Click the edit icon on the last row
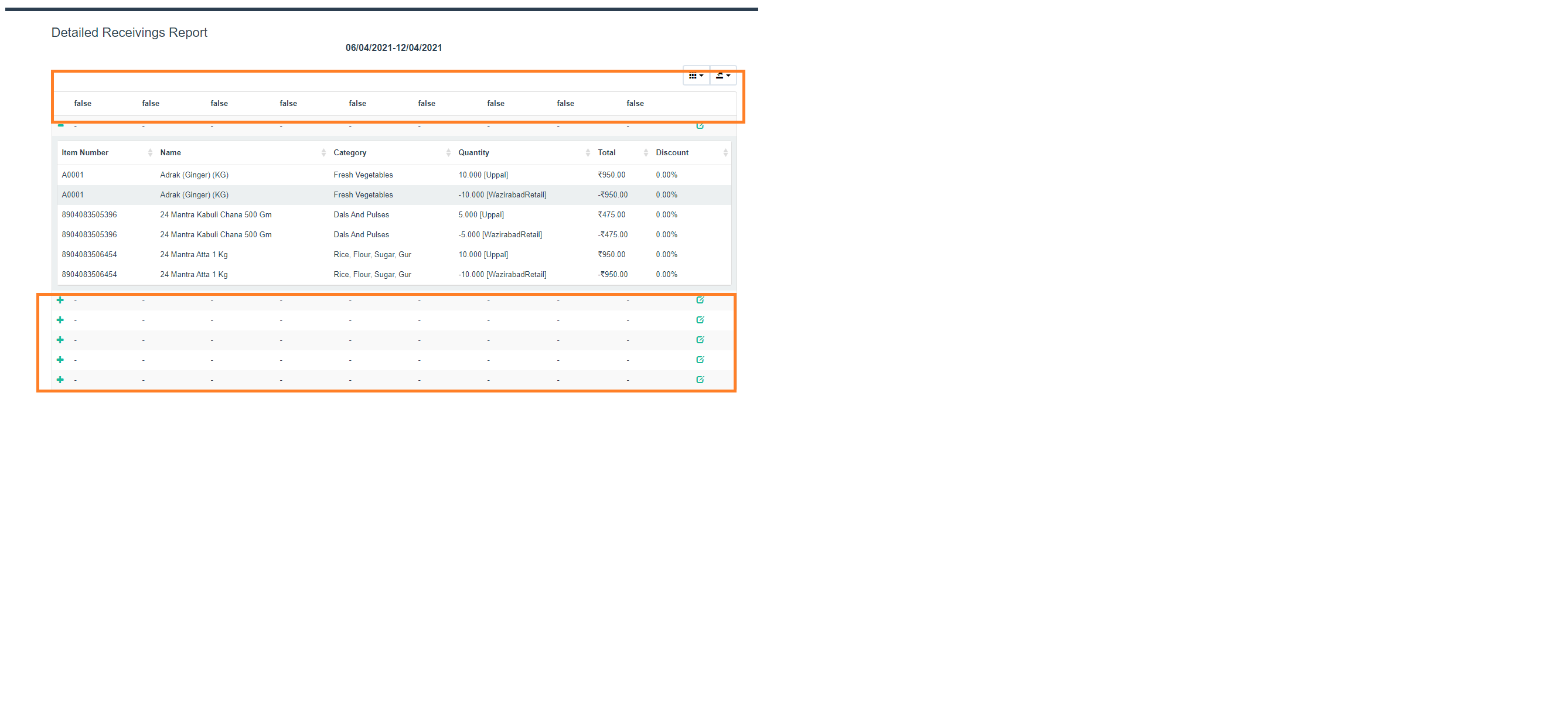This screenshot has width=1568, height=710. (x=700, y=379)
